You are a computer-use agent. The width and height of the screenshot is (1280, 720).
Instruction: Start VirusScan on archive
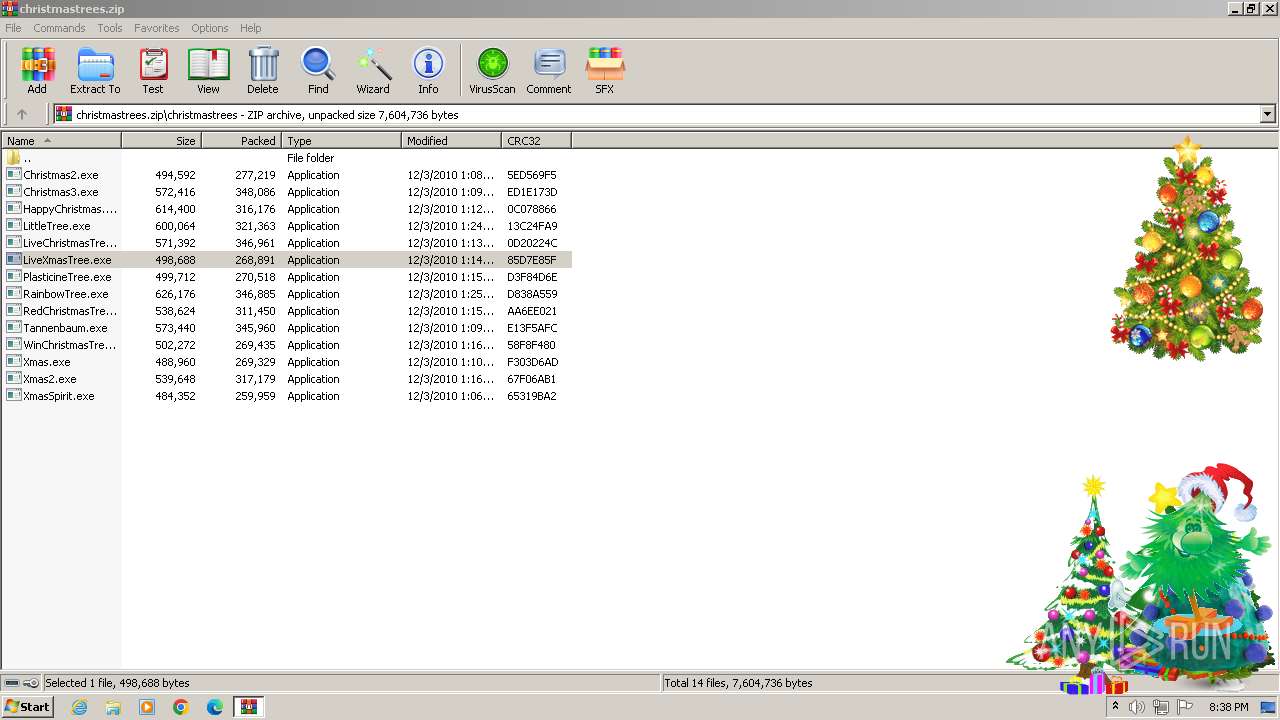492,70
